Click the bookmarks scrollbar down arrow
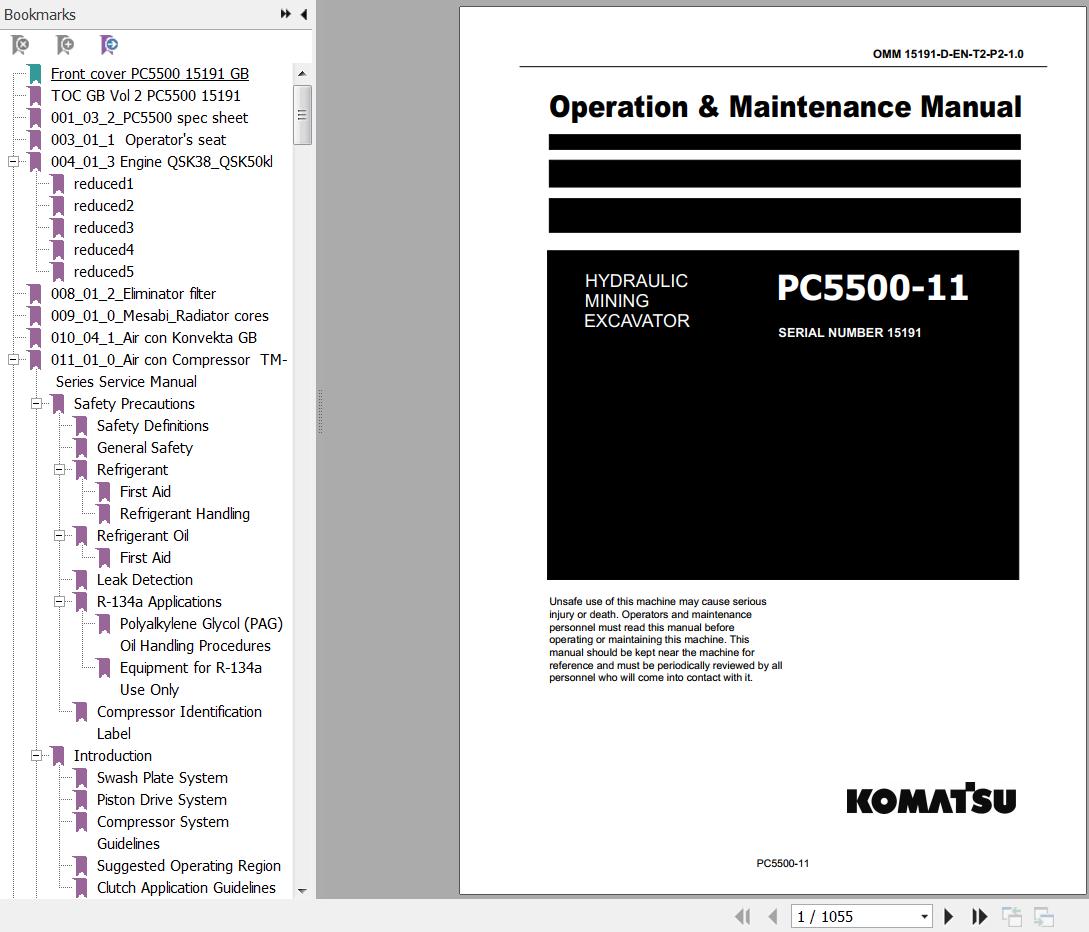The height and width of the screenshot is (932, 1089). (x=301, y=890)
